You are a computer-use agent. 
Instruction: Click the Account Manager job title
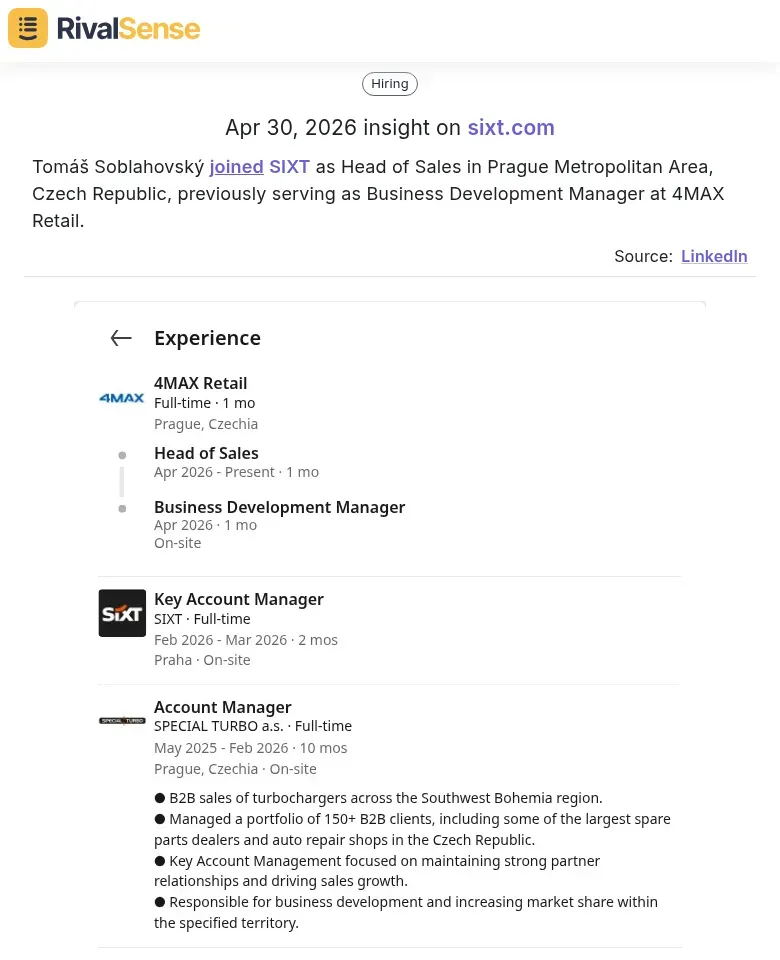222,707
